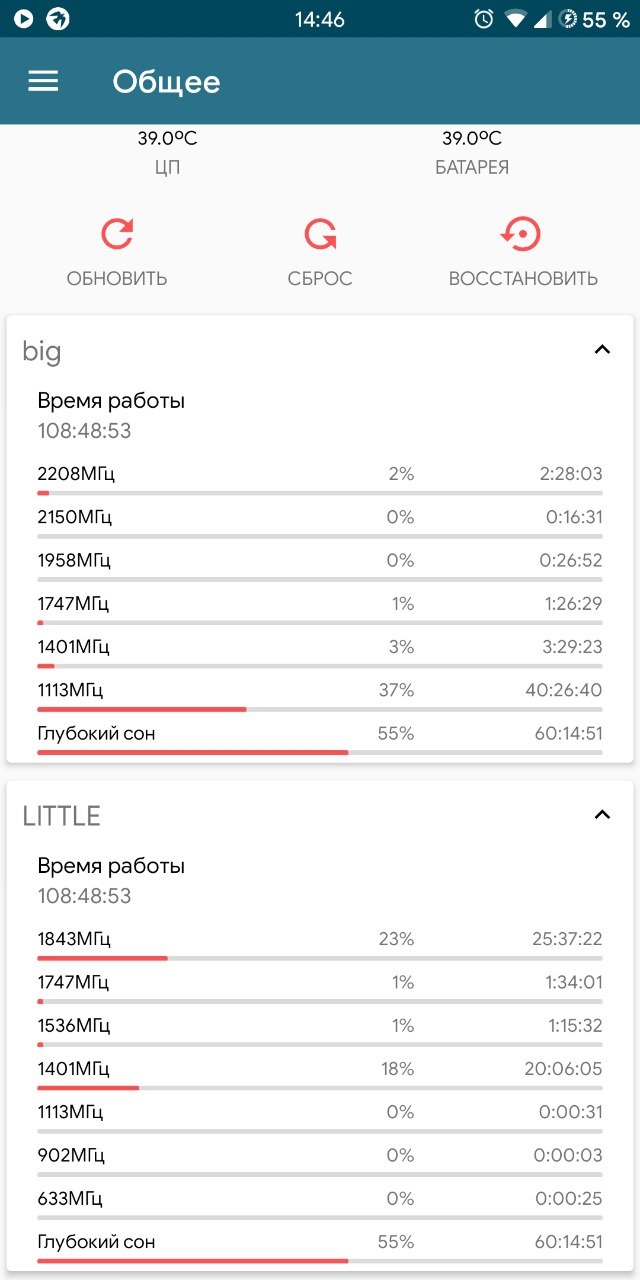Viewport: 640px width, 1280px height.
Task: Open the hamburger navigation menu
Action: point(43,81)
